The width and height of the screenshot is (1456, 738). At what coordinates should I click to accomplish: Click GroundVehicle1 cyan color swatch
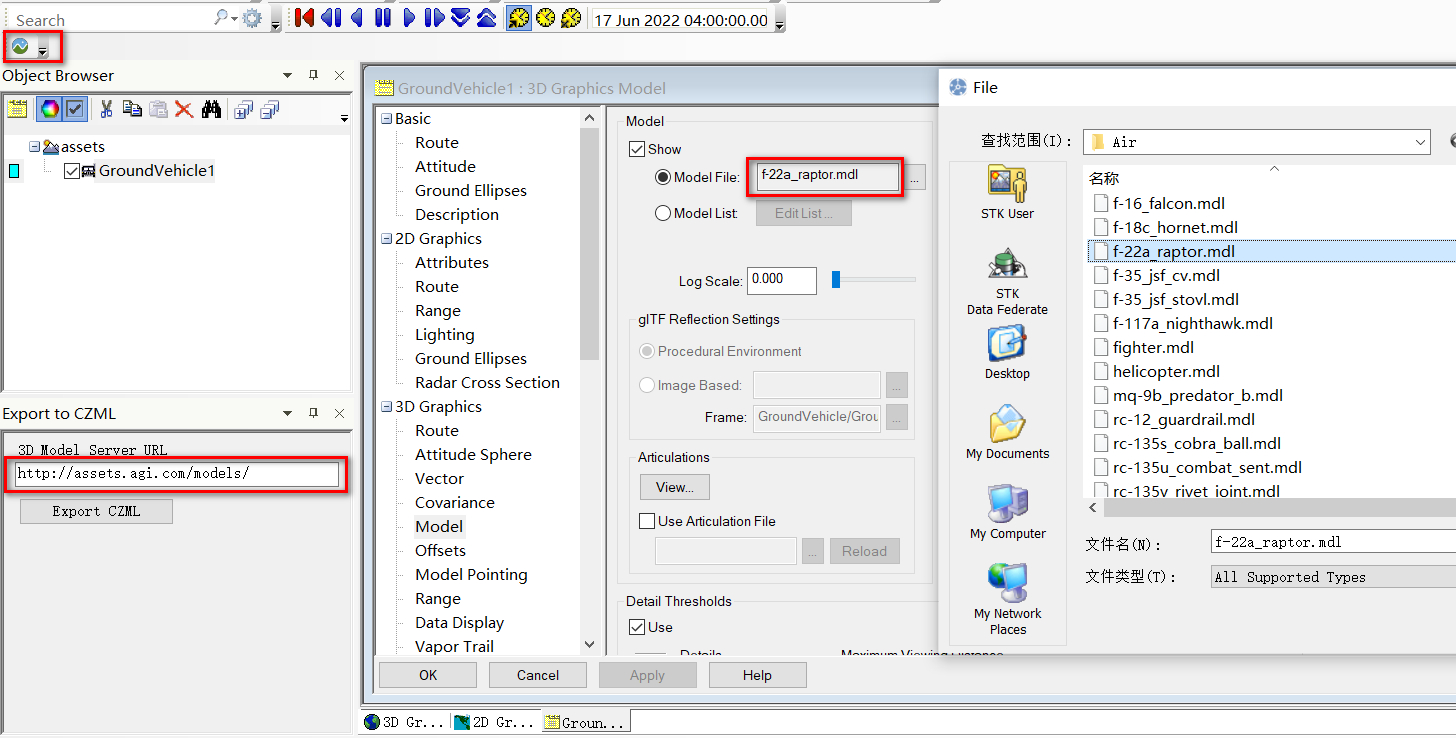[x=14, y=171]
